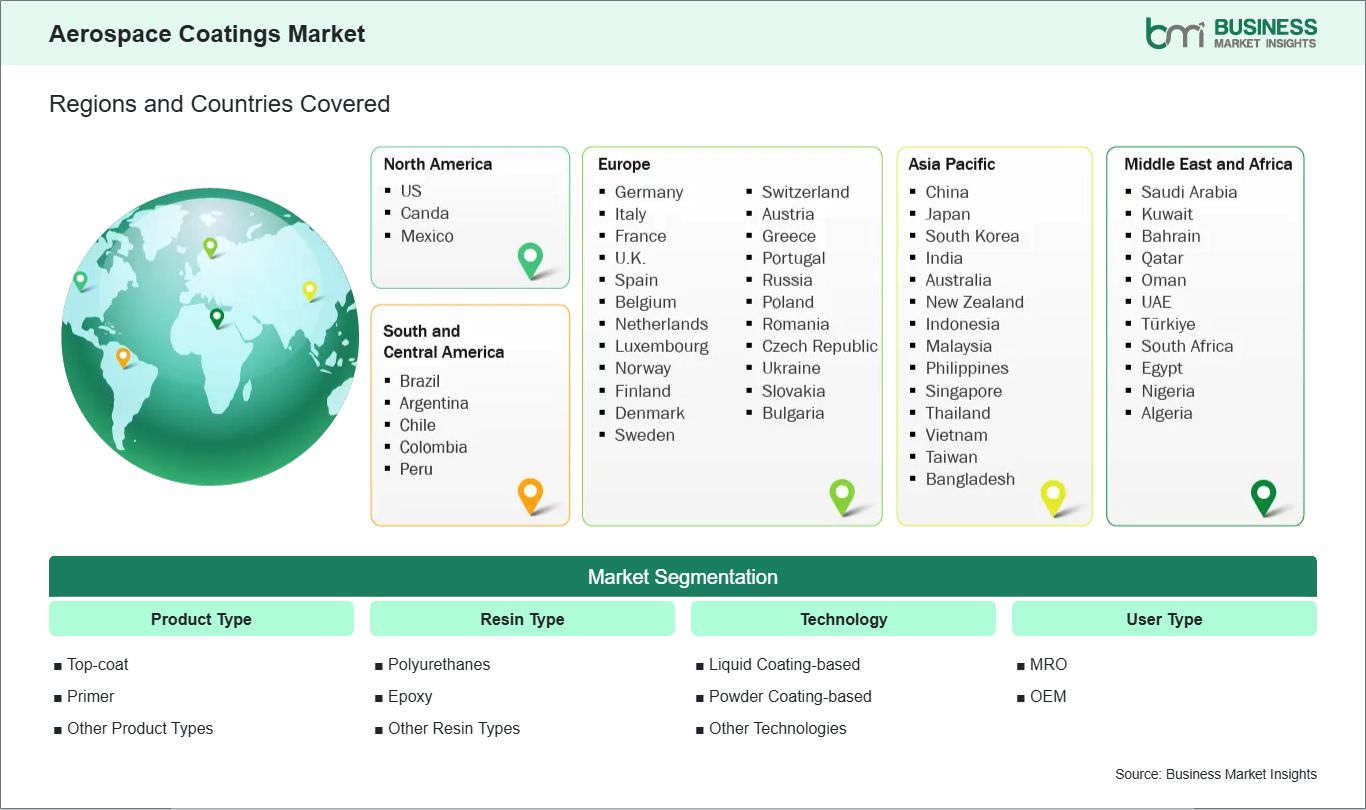Click the Source: Business Market Insights text
Viewport: 1366px width, 810px height.
point(1215,773)
